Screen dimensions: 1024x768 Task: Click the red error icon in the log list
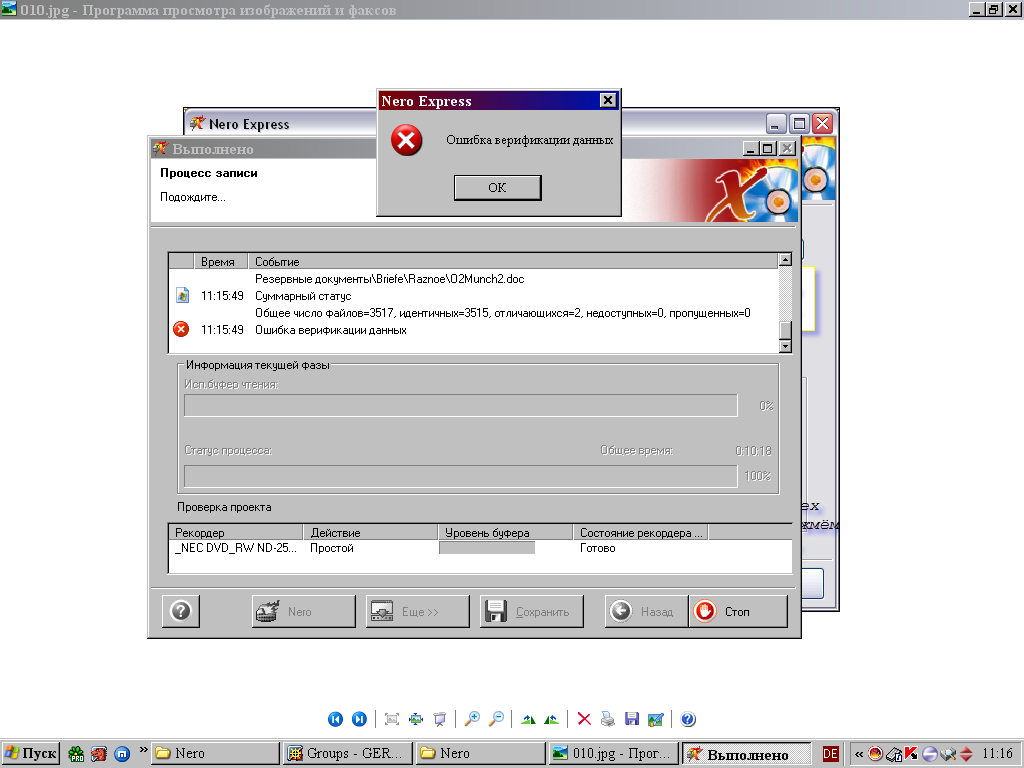[x=181, y=329]
